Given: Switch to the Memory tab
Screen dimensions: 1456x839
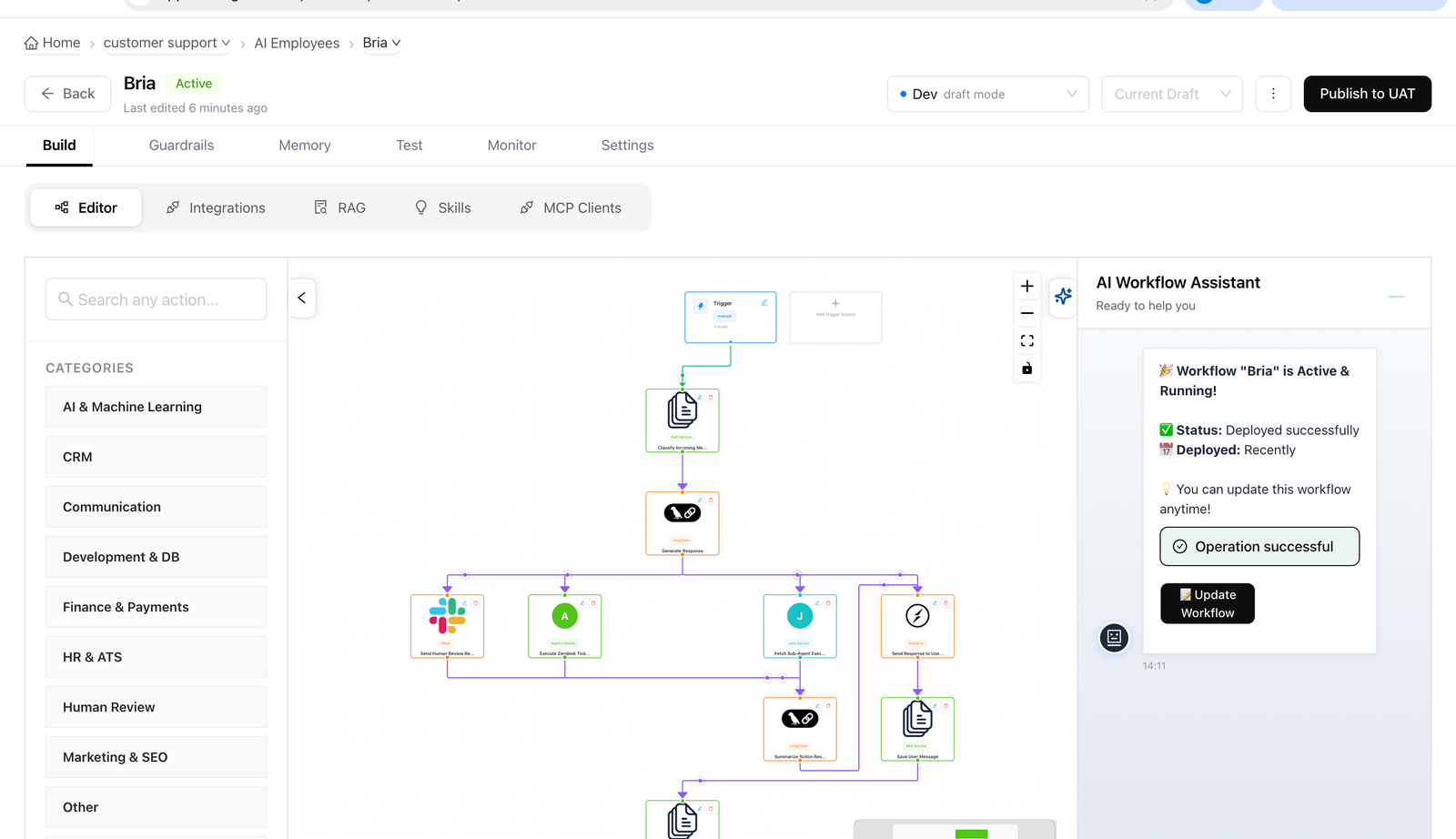Looking at the screenshot, I should [x=305, y=146].
